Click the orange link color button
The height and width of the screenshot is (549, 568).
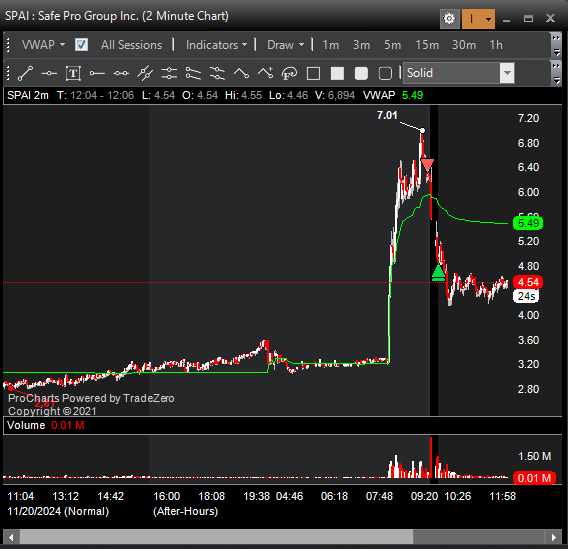472,18
